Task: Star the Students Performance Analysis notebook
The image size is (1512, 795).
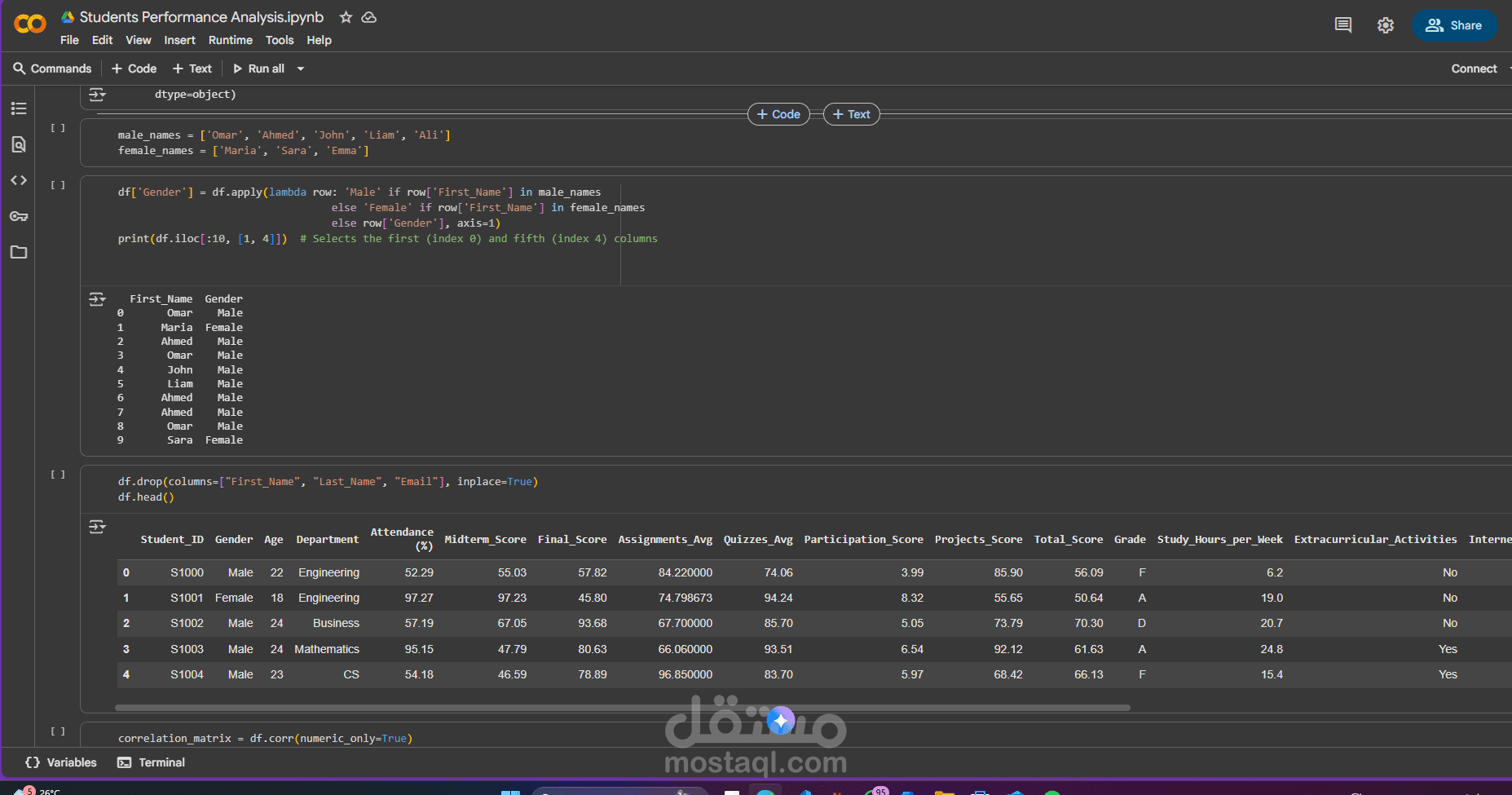Action: coord(346,17)
